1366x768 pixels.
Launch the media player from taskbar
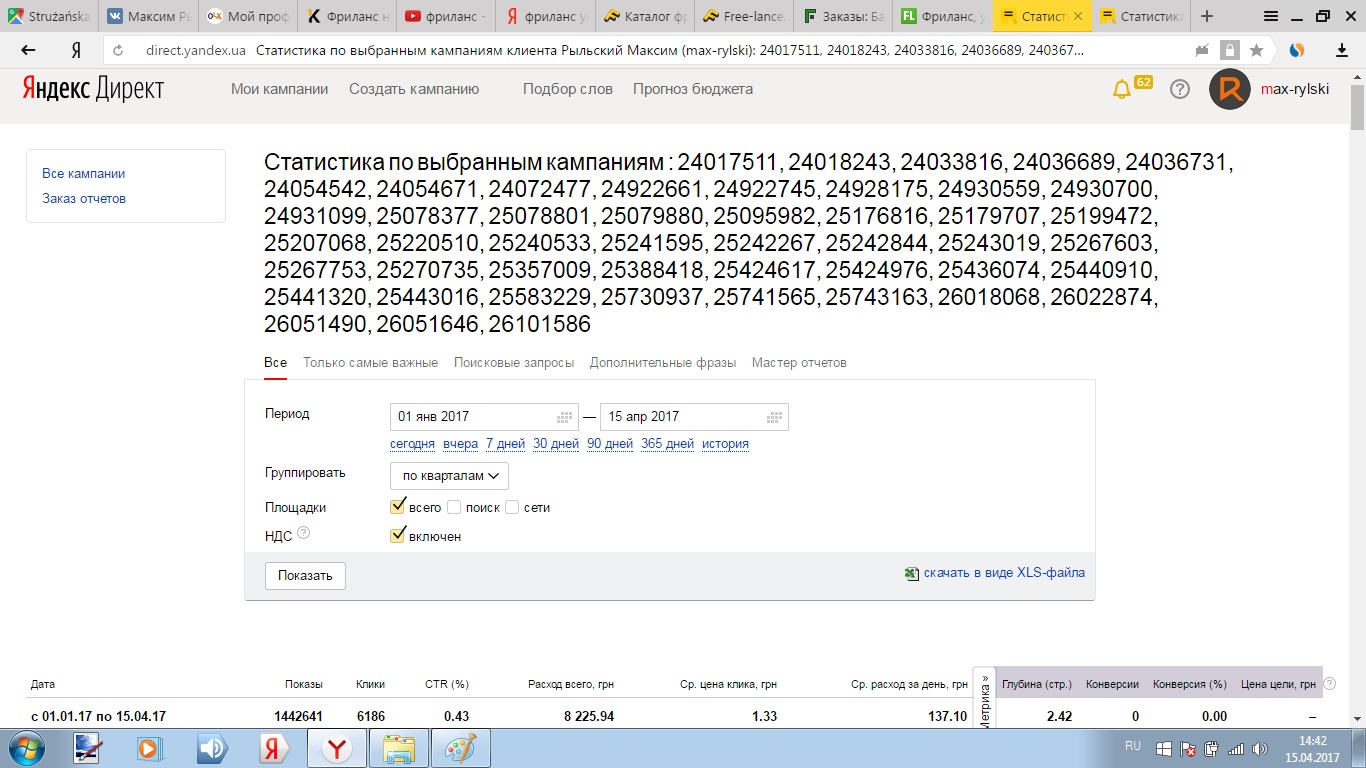[x=150, y=748]
